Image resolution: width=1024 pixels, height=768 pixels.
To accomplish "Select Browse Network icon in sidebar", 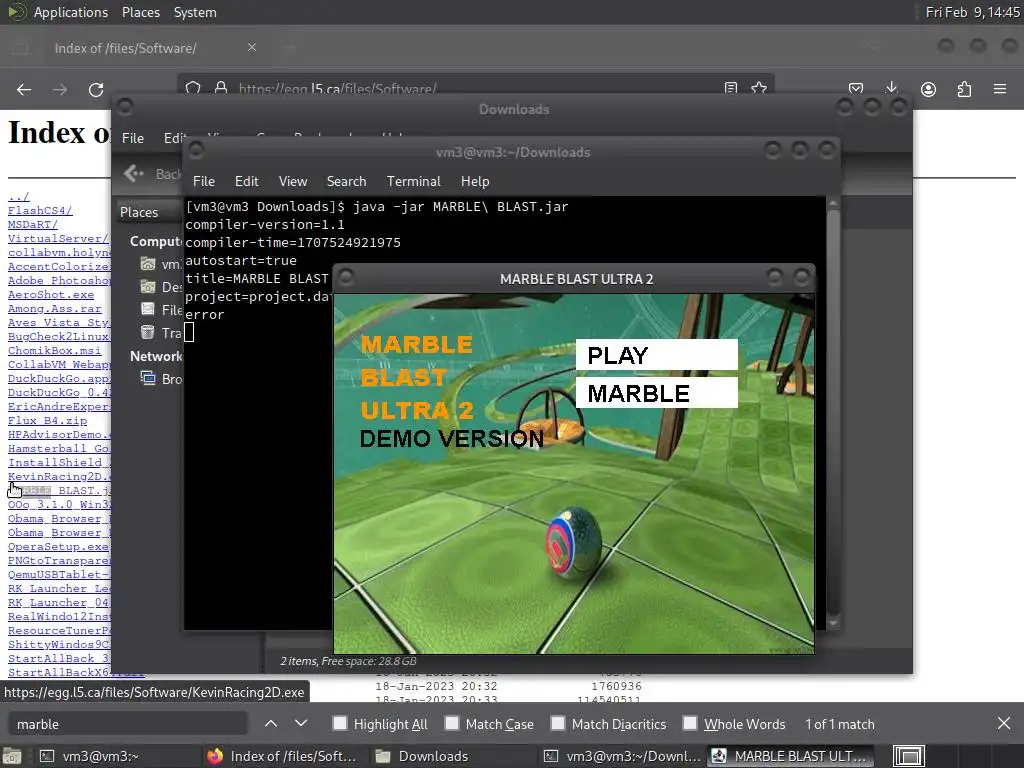I will coord(148,378).
